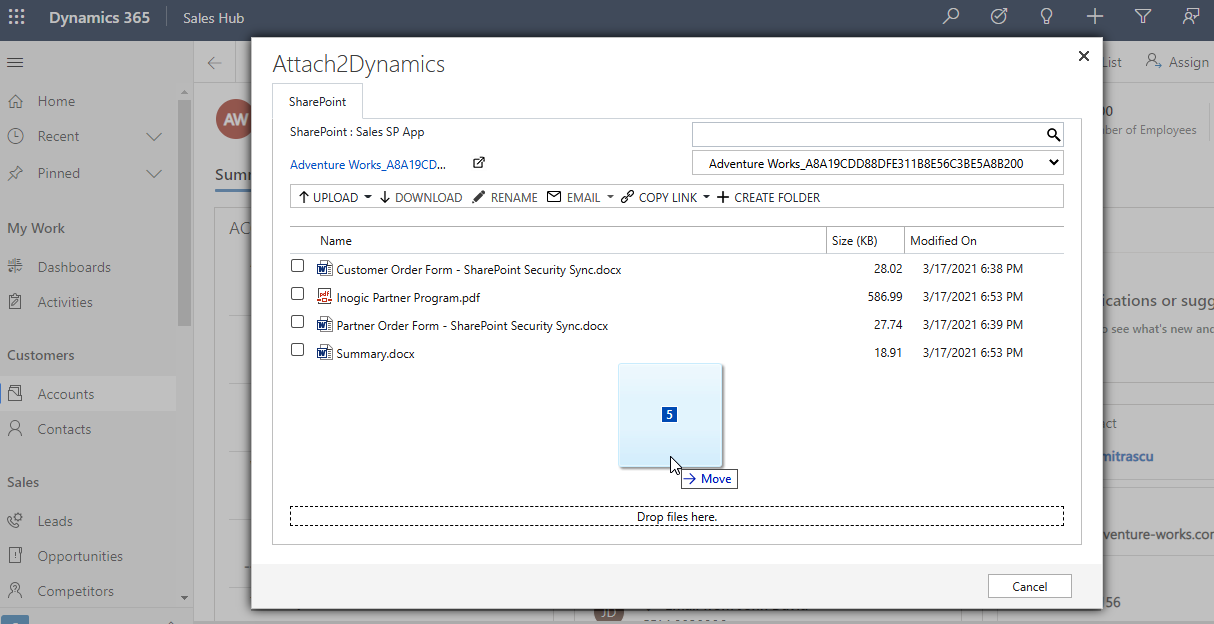Viewport: 1214px width, 624px height.
Task: Expand the Recent section chevron
Action: (x=154, y=136)
